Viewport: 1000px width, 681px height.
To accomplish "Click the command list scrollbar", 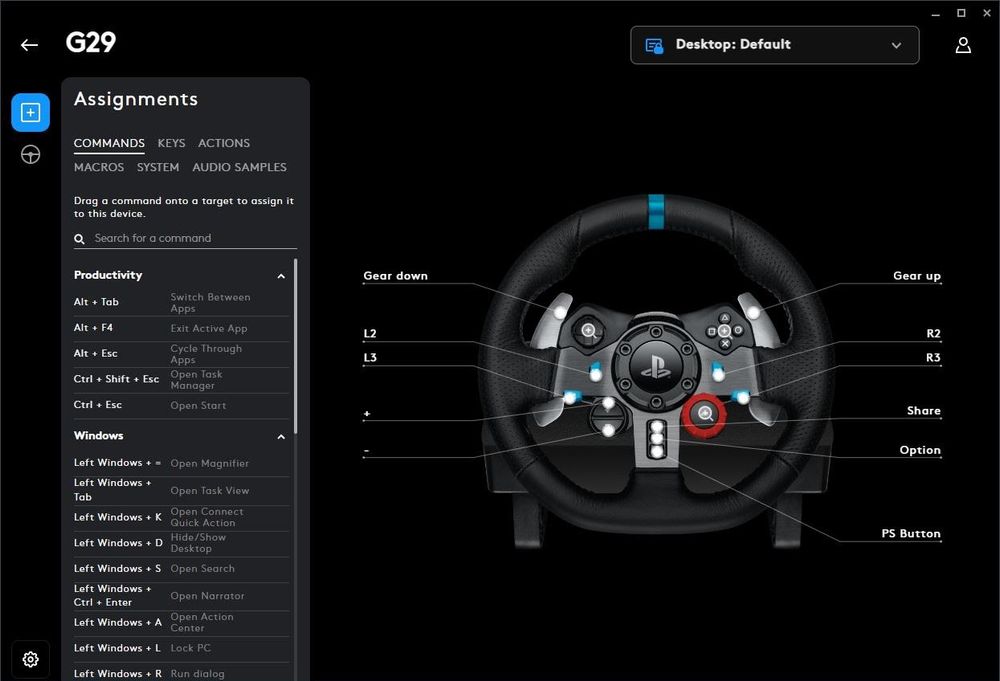I will [295, 340].
